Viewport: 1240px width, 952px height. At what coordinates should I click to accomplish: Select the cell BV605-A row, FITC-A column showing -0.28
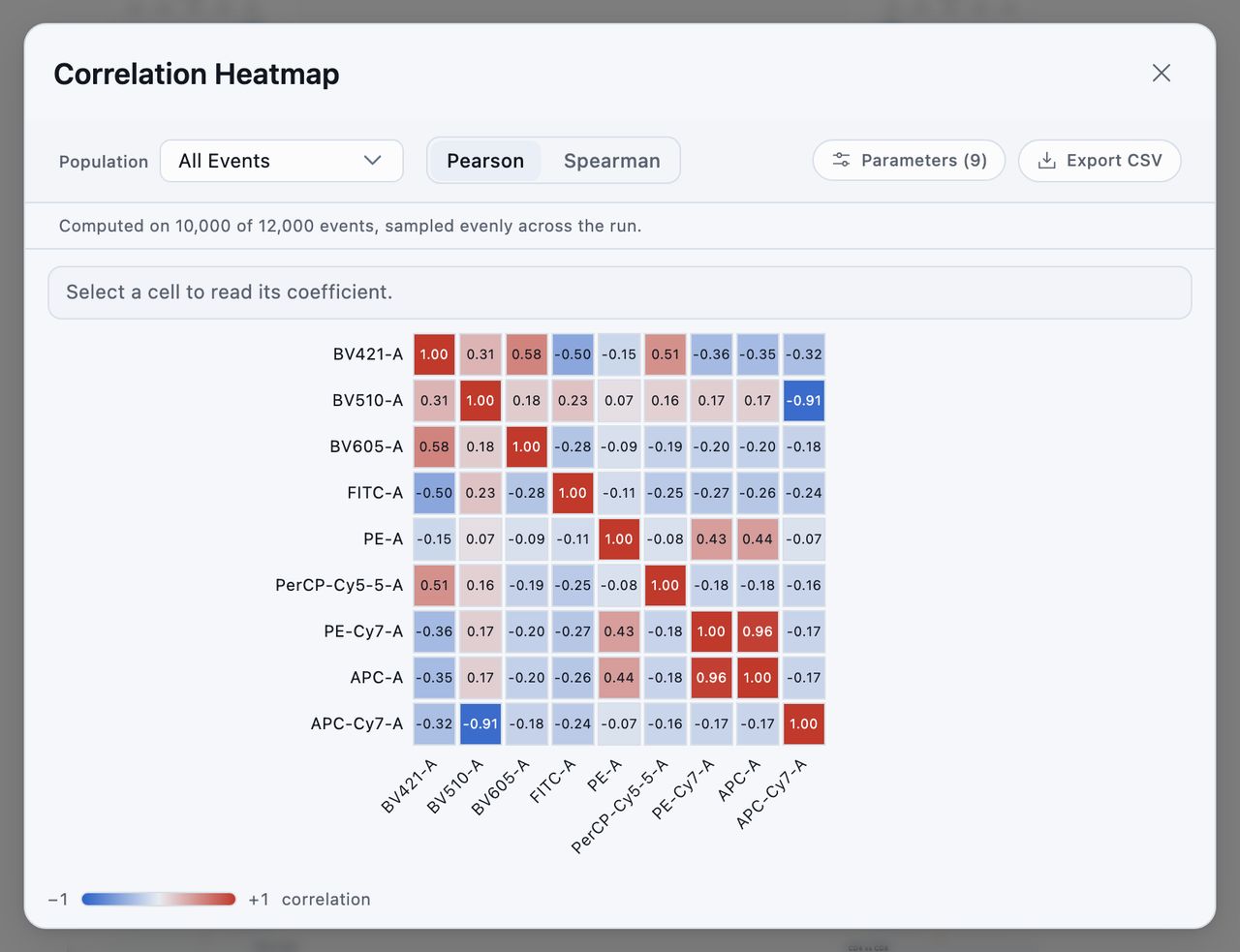pyautogui.click(x=573, y=446)
